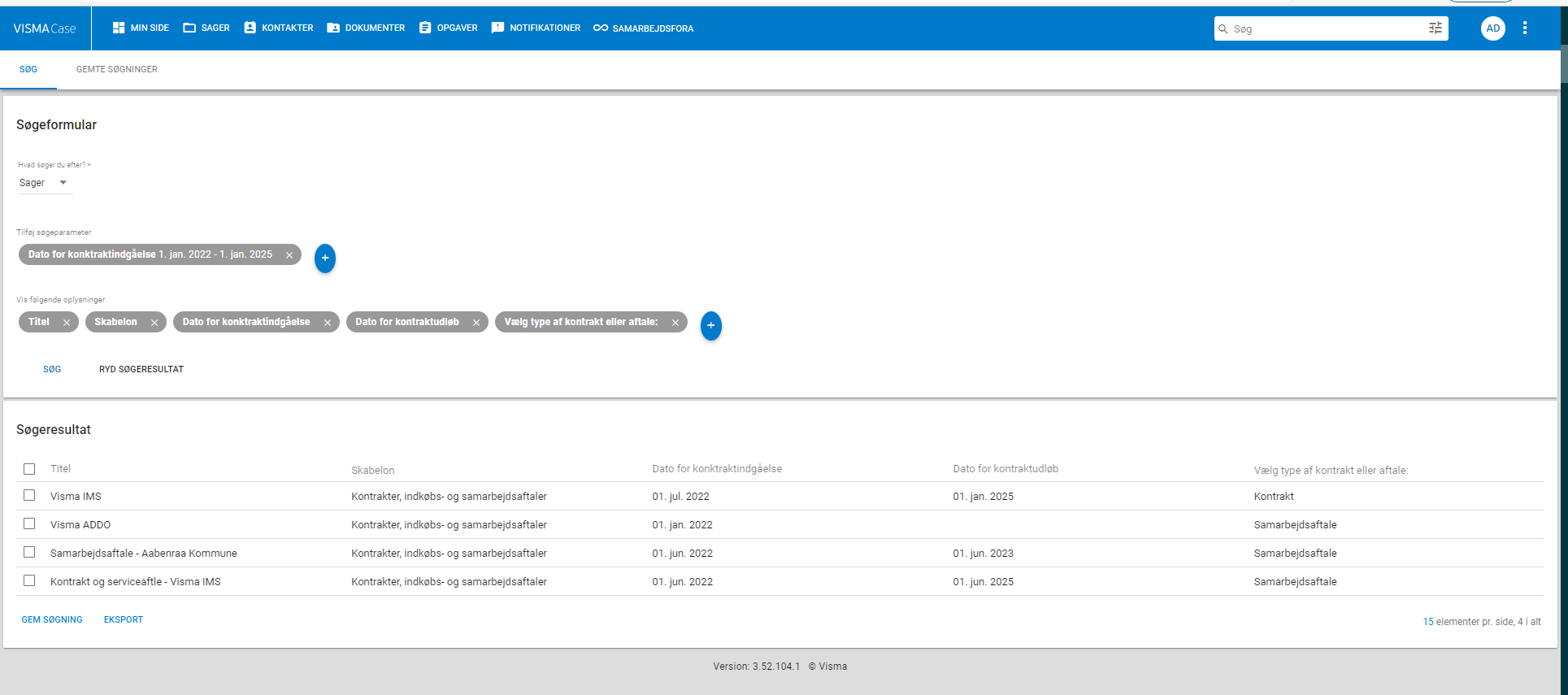Sort by Dato for konktraktindgåelse column header

point(717,469)
